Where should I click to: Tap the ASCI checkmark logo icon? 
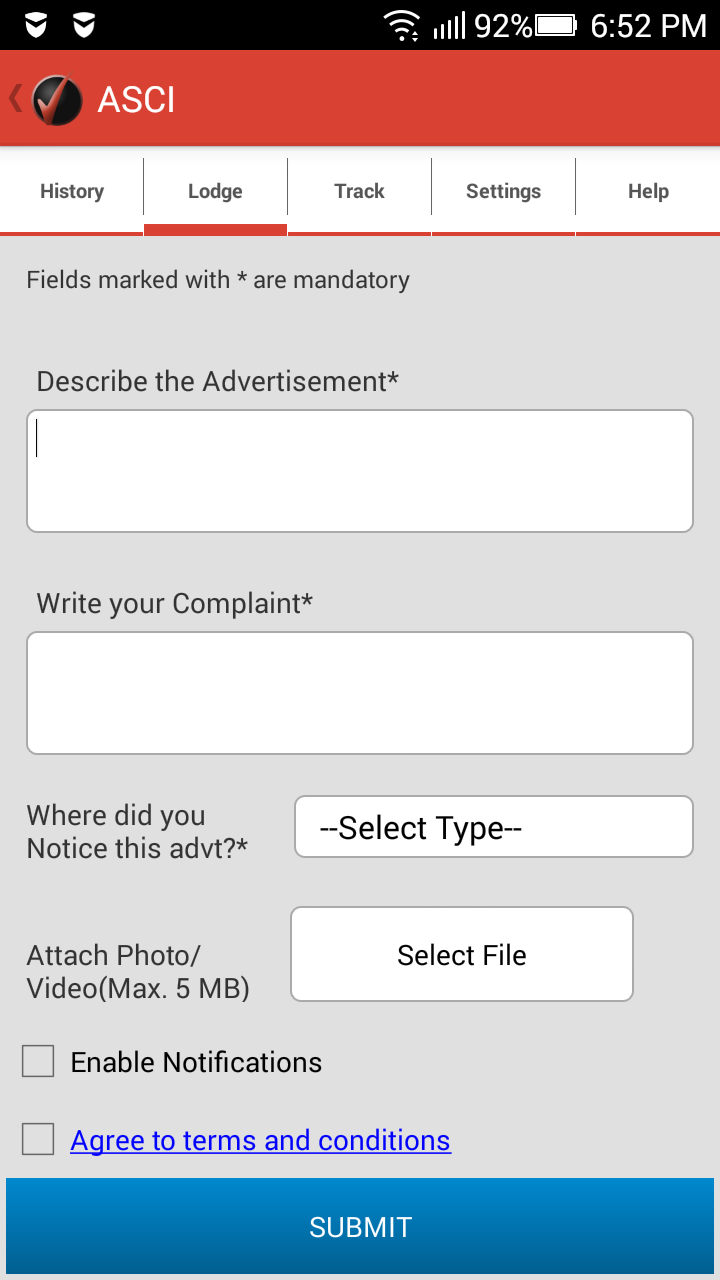pos(57,100)
